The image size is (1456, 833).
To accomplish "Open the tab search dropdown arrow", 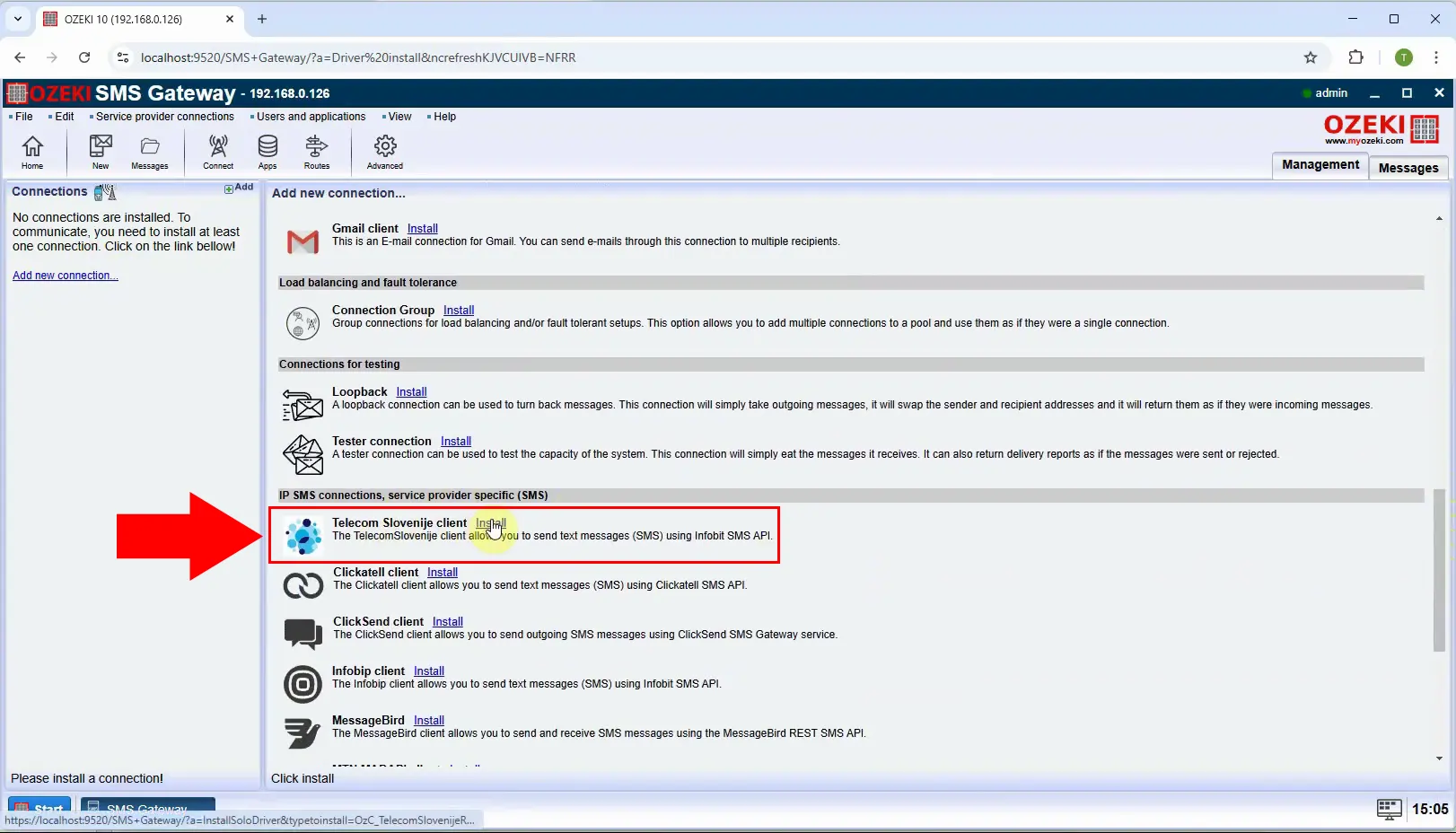I will tap(18, 19).
